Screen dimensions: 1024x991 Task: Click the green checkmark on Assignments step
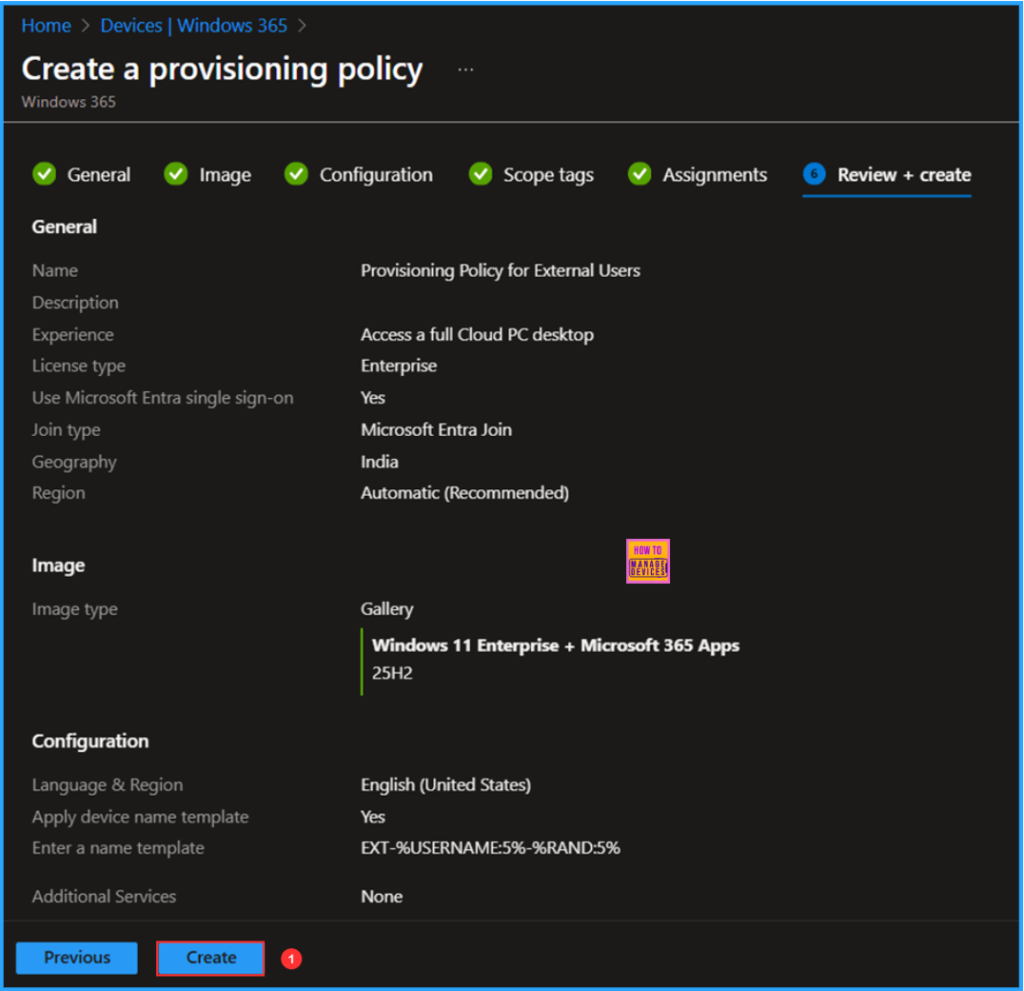click(639, 174)
